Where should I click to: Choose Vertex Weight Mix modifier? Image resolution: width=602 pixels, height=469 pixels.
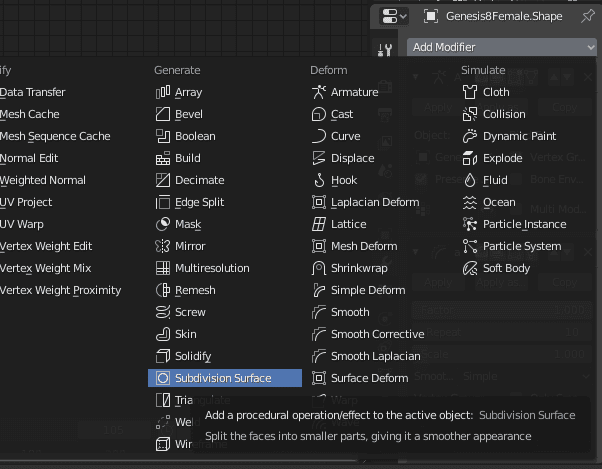click(x=45, y=268)
